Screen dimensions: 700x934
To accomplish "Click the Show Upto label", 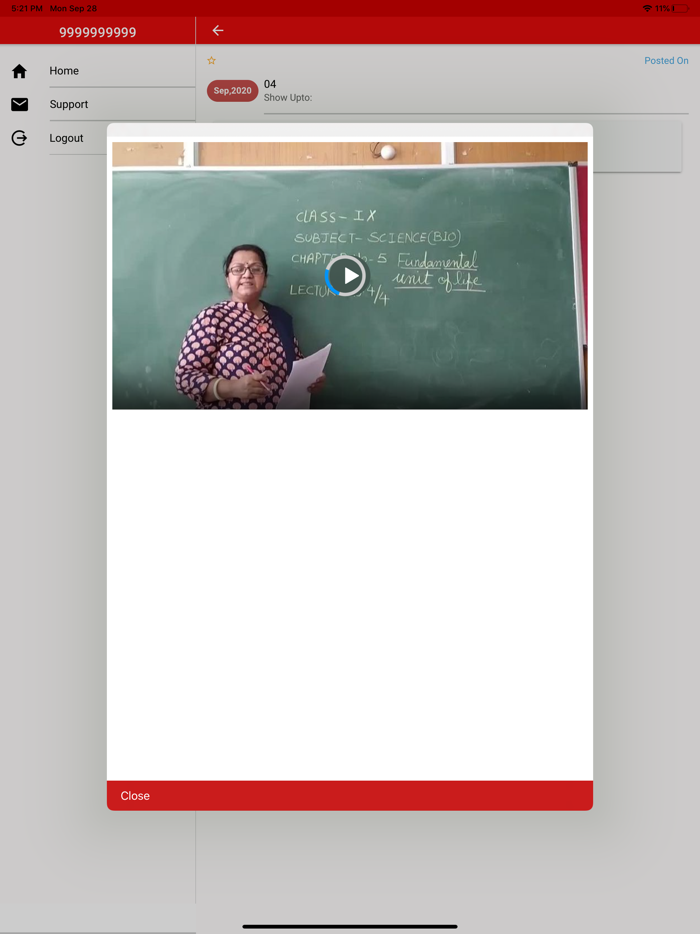I will point(288,98).
